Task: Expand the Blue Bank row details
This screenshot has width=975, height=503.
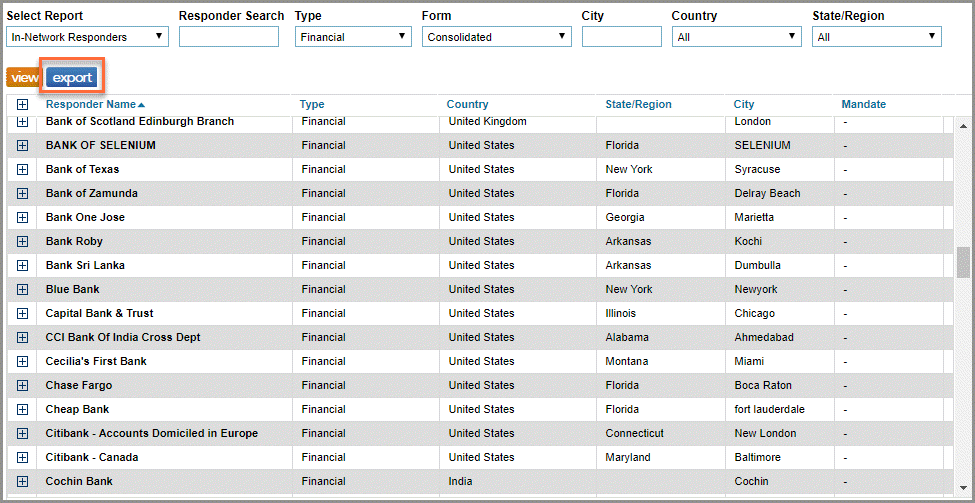Action: tap(22, 289)
